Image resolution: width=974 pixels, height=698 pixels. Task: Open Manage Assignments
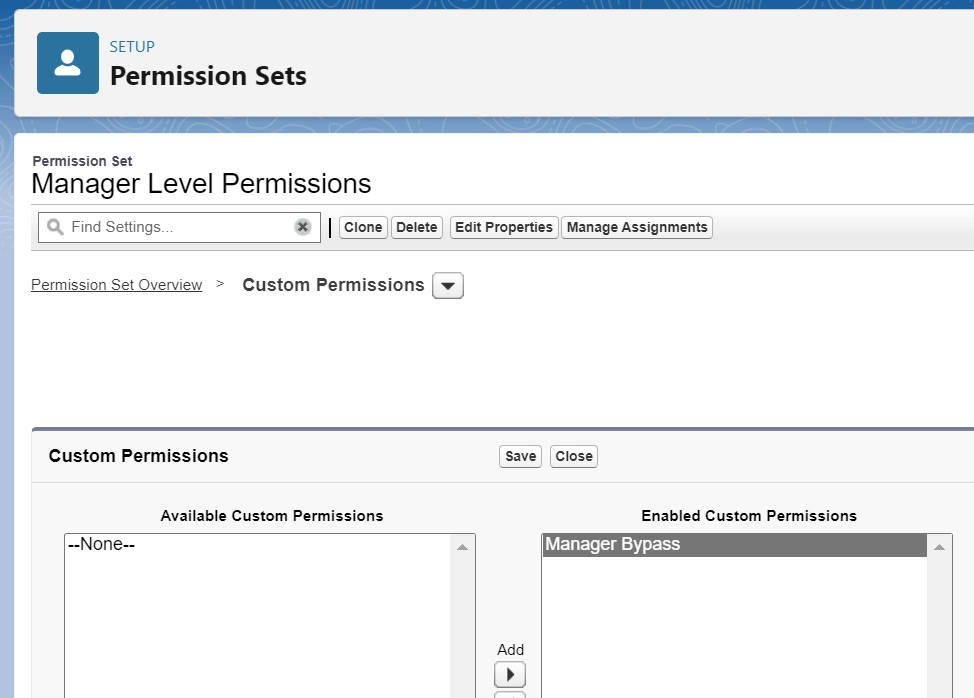(x=636, y=227)
